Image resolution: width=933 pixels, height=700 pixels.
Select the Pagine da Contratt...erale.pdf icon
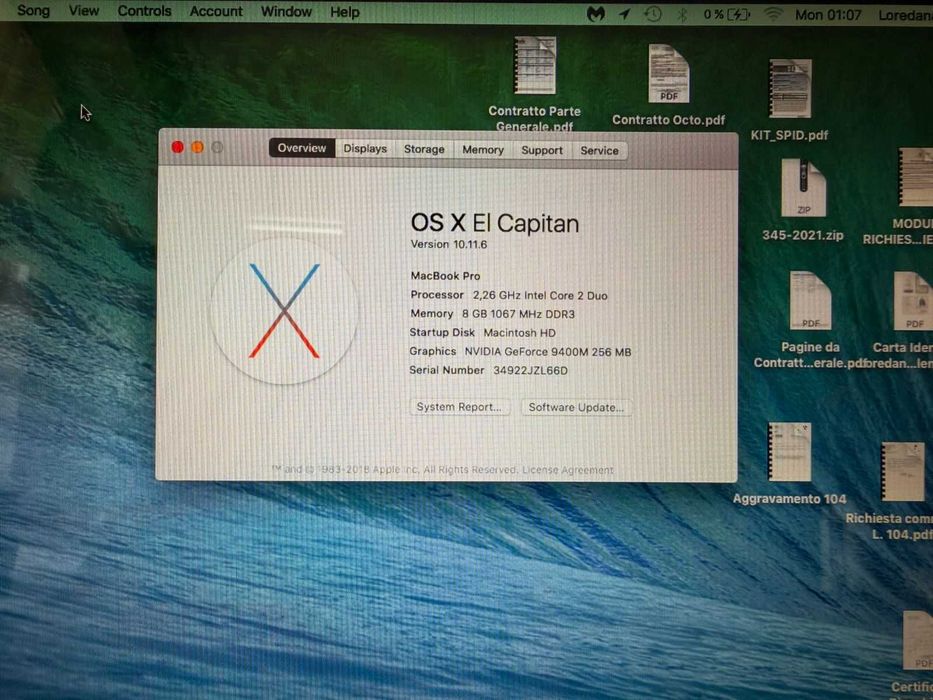coord(810,301)
